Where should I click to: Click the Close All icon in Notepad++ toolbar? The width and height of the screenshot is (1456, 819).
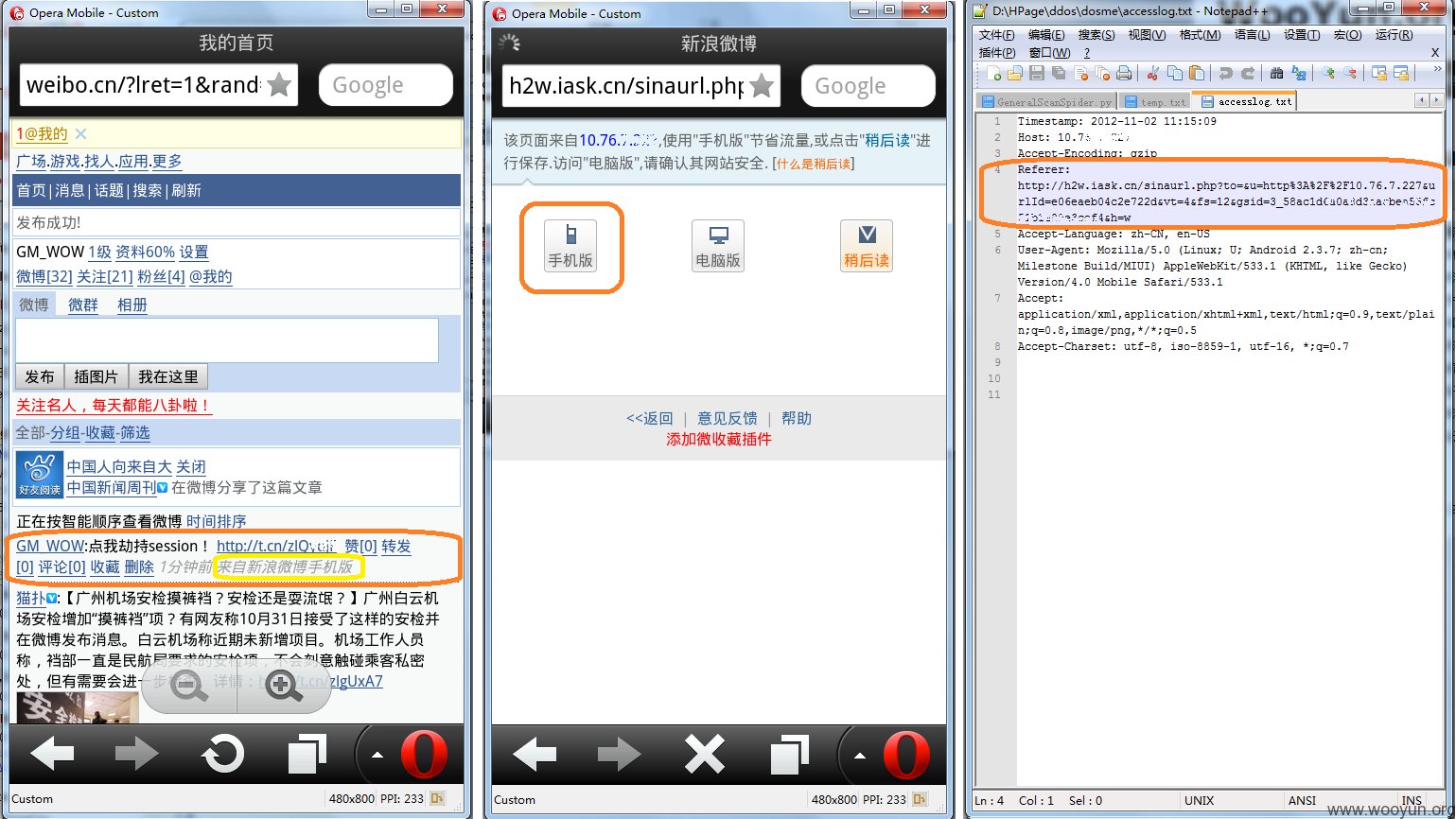tap(1102, 73)
